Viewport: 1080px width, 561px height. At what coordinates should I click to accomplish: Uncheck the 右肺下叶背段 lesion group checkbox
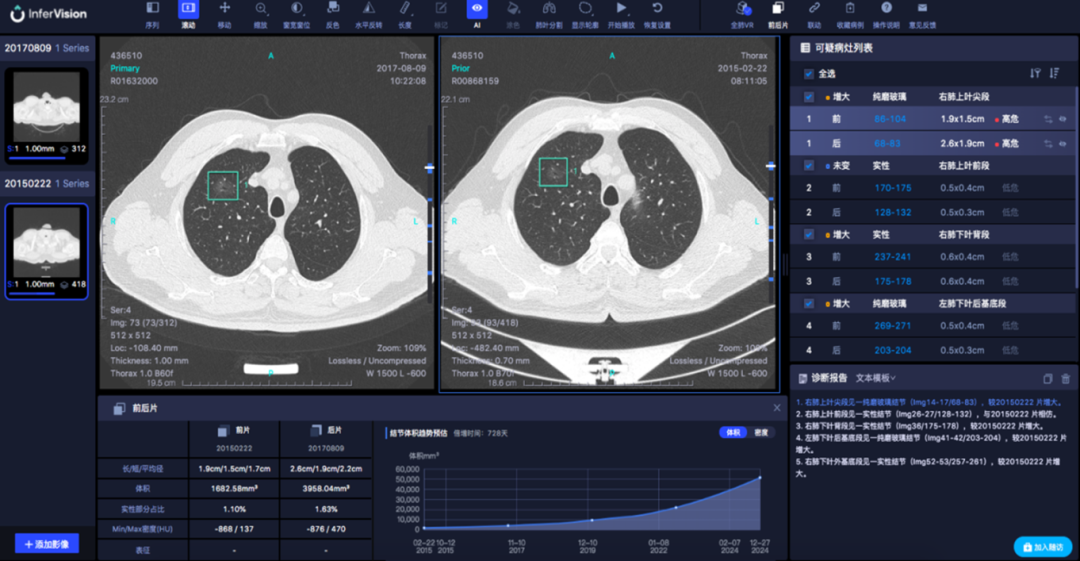pyautogui.click(x=809, y=235)
